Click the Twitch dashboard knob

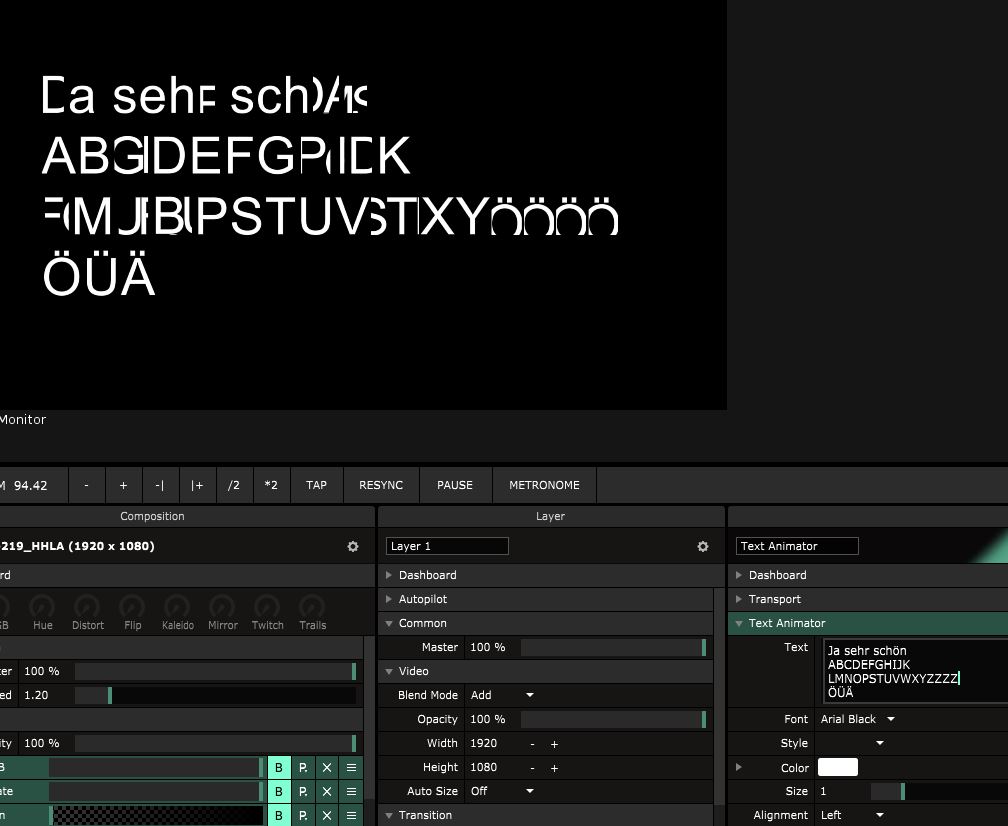pos(267,607)
